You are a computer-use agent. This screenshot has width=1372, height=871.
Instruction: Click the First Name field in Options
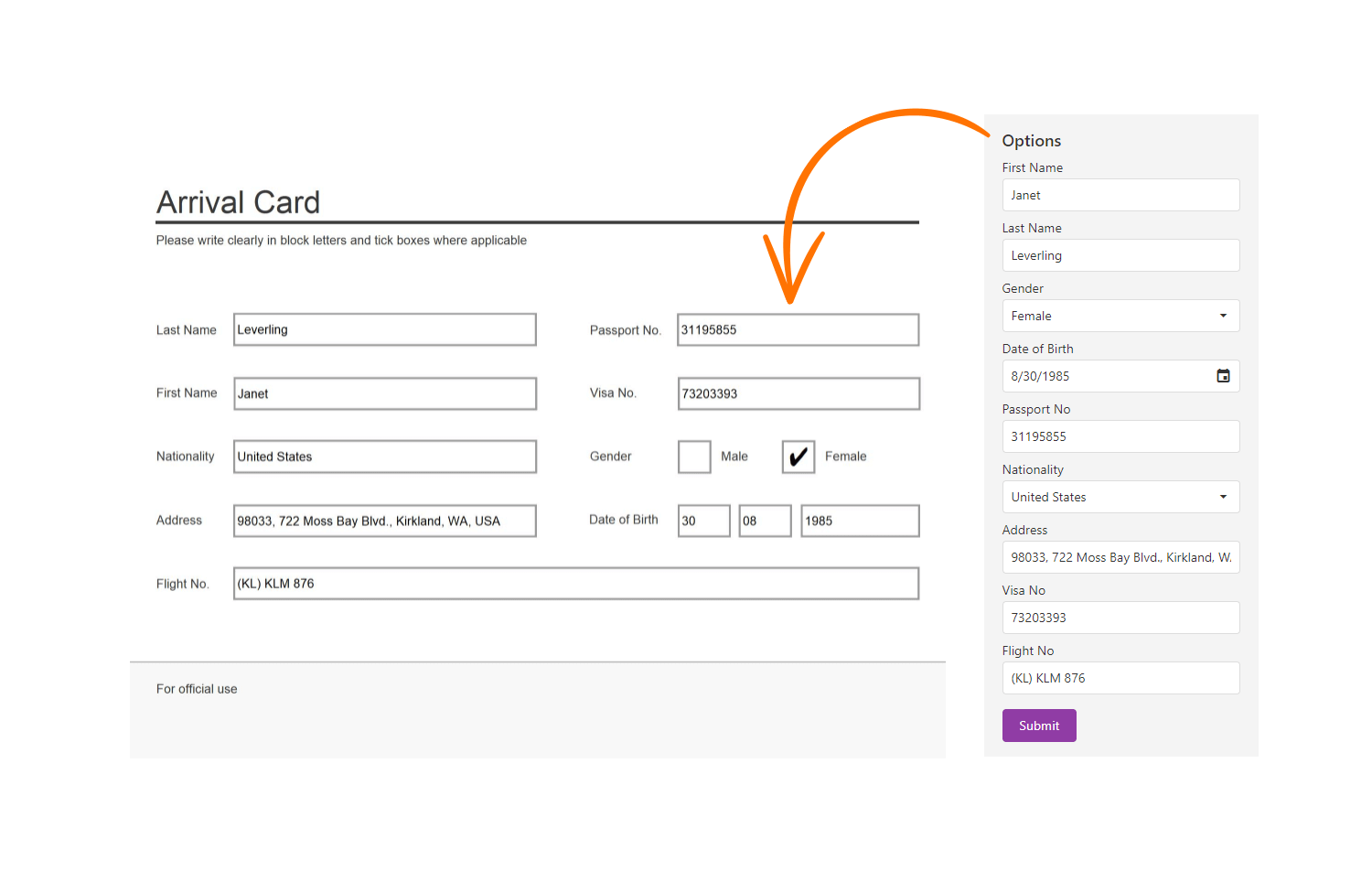(1120, 195)
